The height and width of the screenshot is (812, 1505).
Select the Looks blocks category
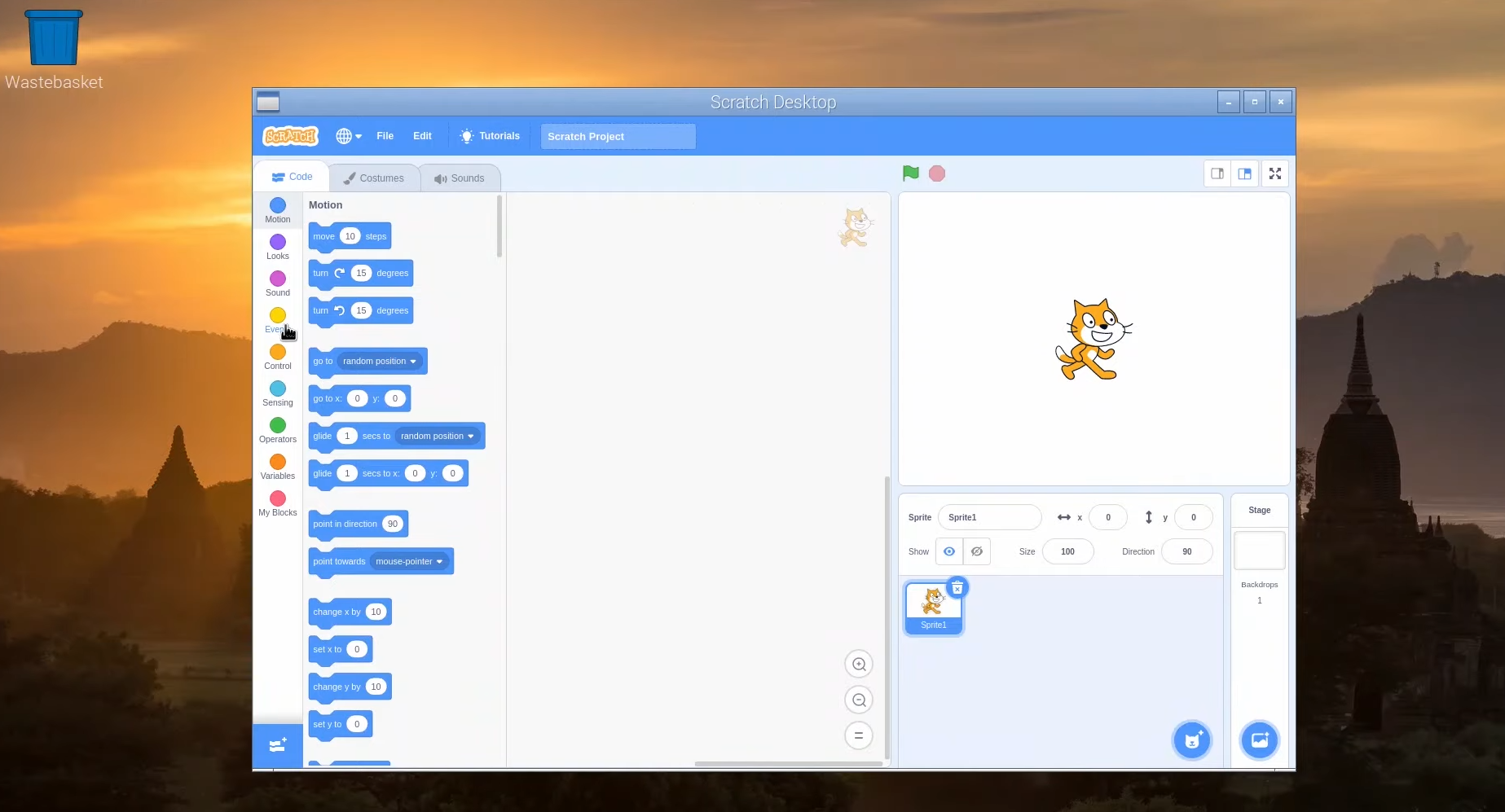click(277, 246)
